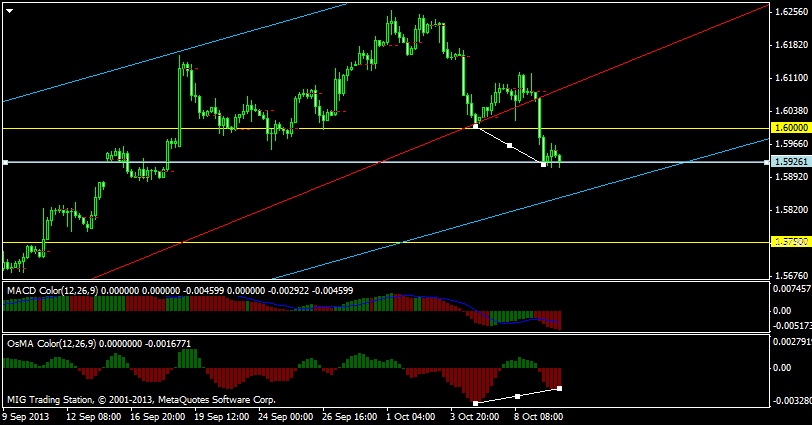This screenshot has width=812, height=425.
Task: Click the 3 Oct 20:00 time label
Action: (475, 417)
